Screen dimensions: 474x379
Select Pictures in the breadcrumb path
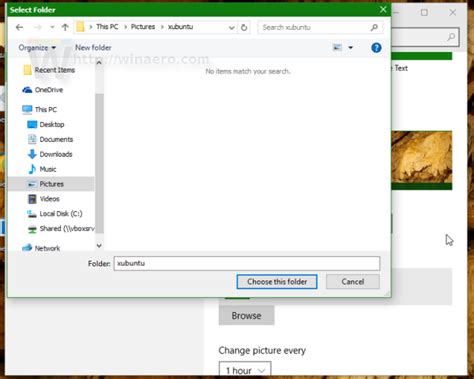pos(143,27)
